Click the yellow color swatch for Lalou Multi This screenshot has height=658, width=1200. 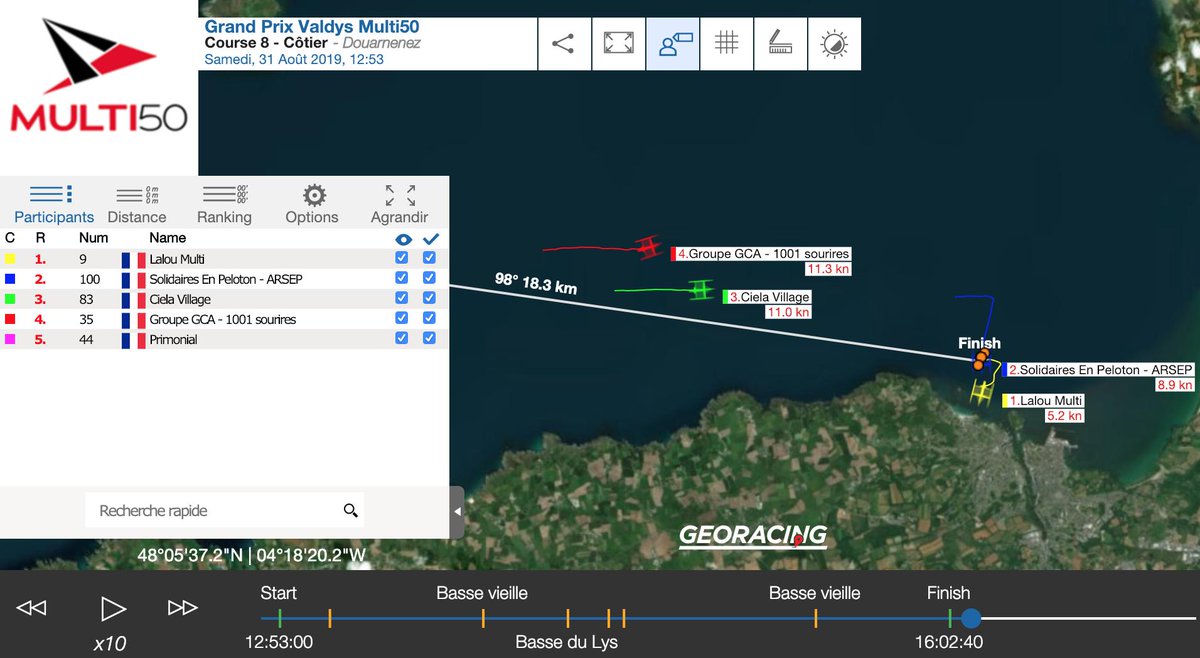tap(9, 259)
